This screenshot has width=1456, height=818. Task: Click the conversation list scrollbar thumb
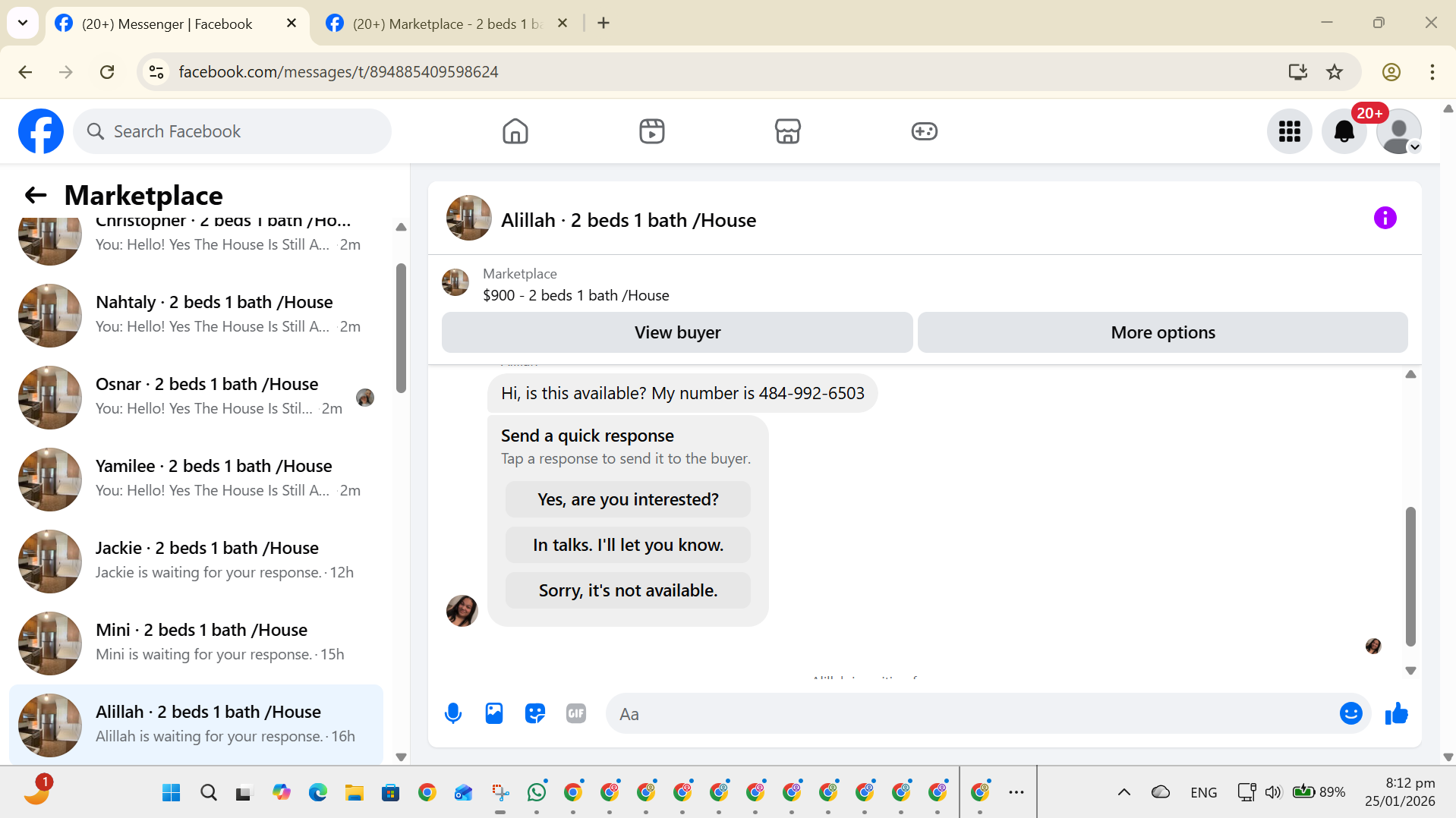401,328
